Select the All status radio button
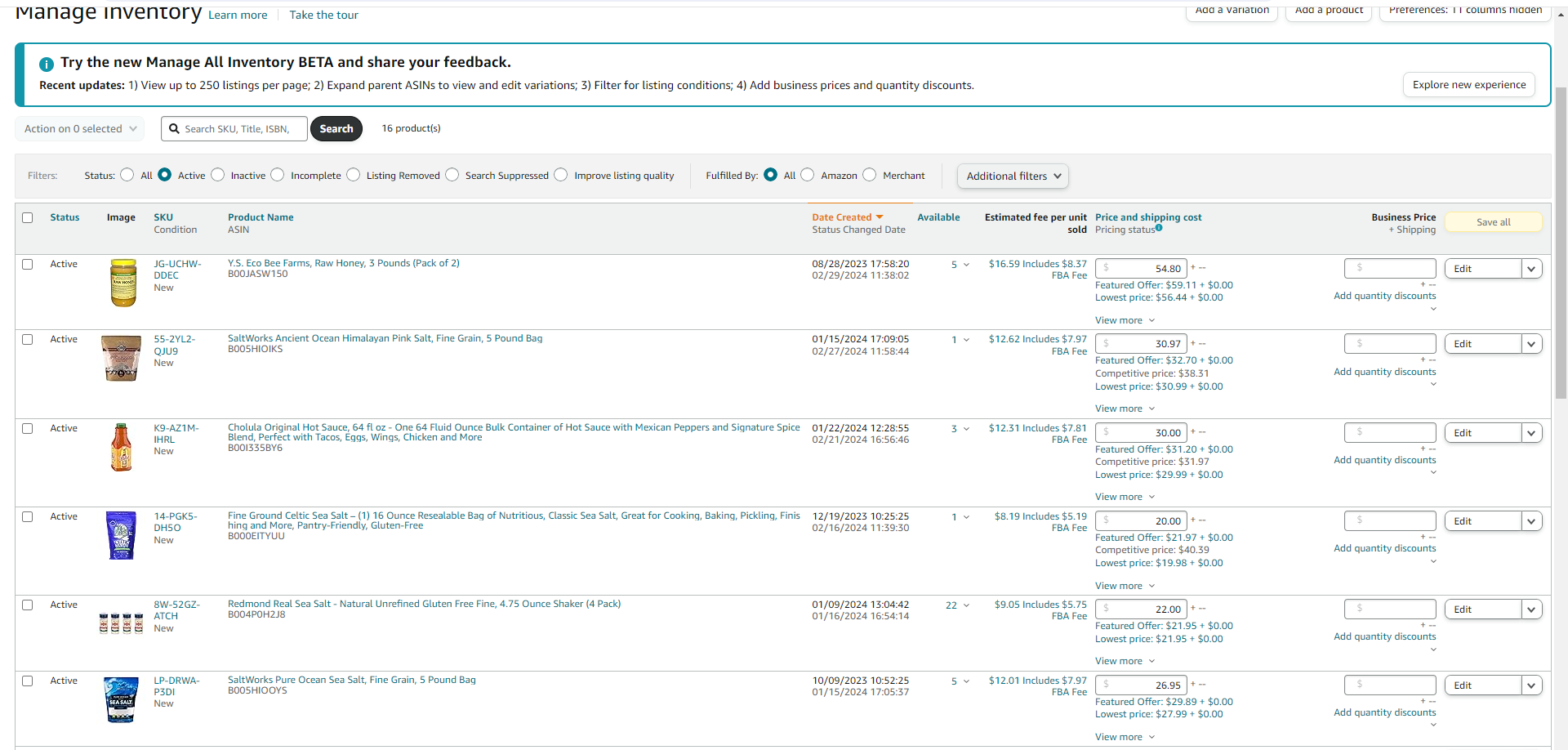The image size is (1568, 750). click(x=127, y=175)
